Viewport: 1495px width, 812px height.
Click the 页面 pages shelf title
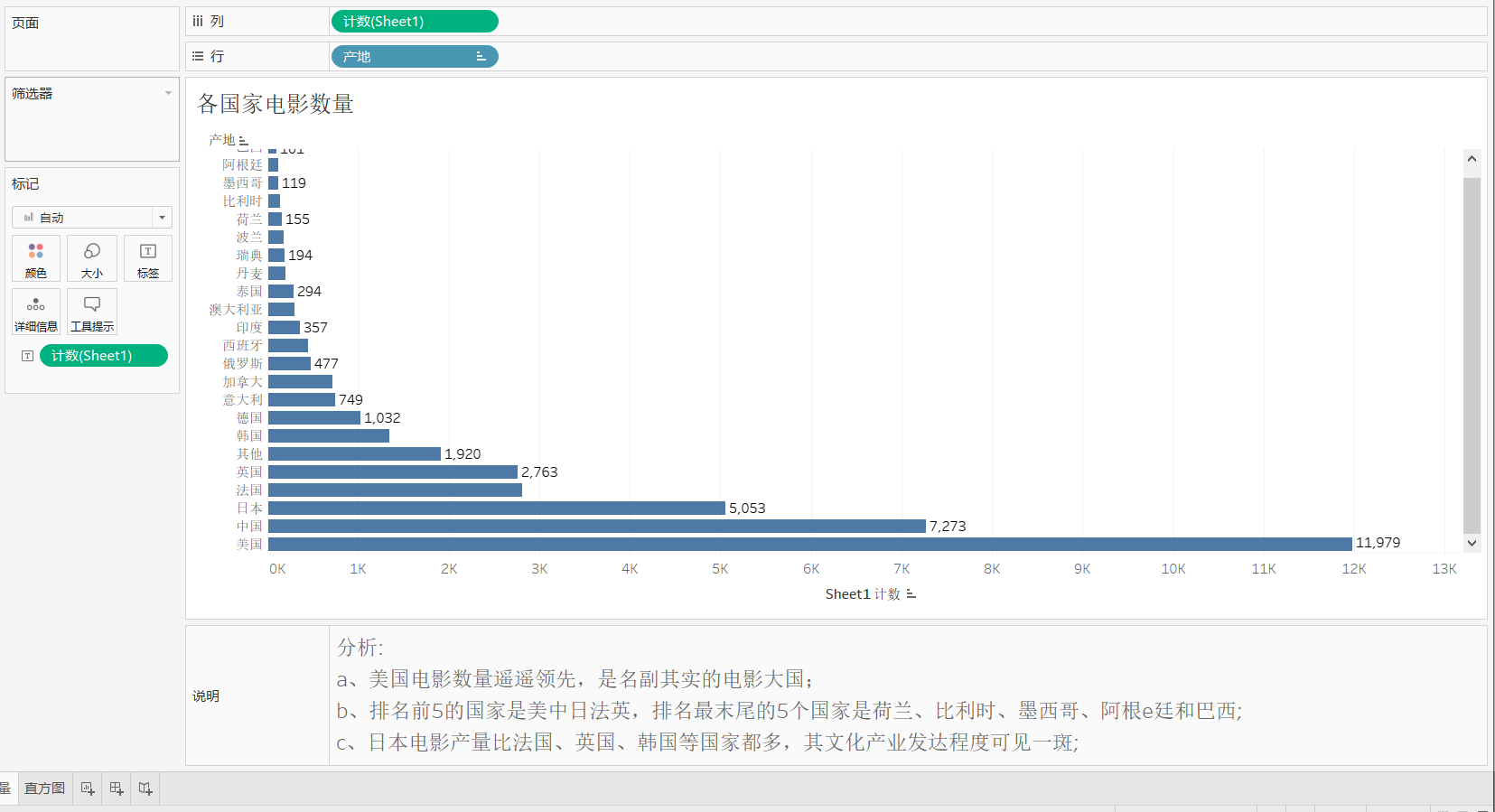tap(25, 23)
